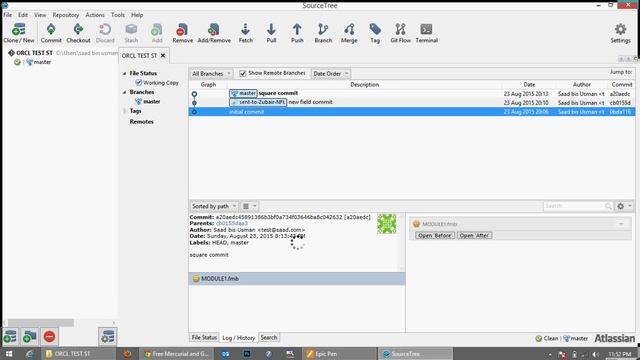
Task: Click the Checkout toolbar icon
Action: coord(78,33)
